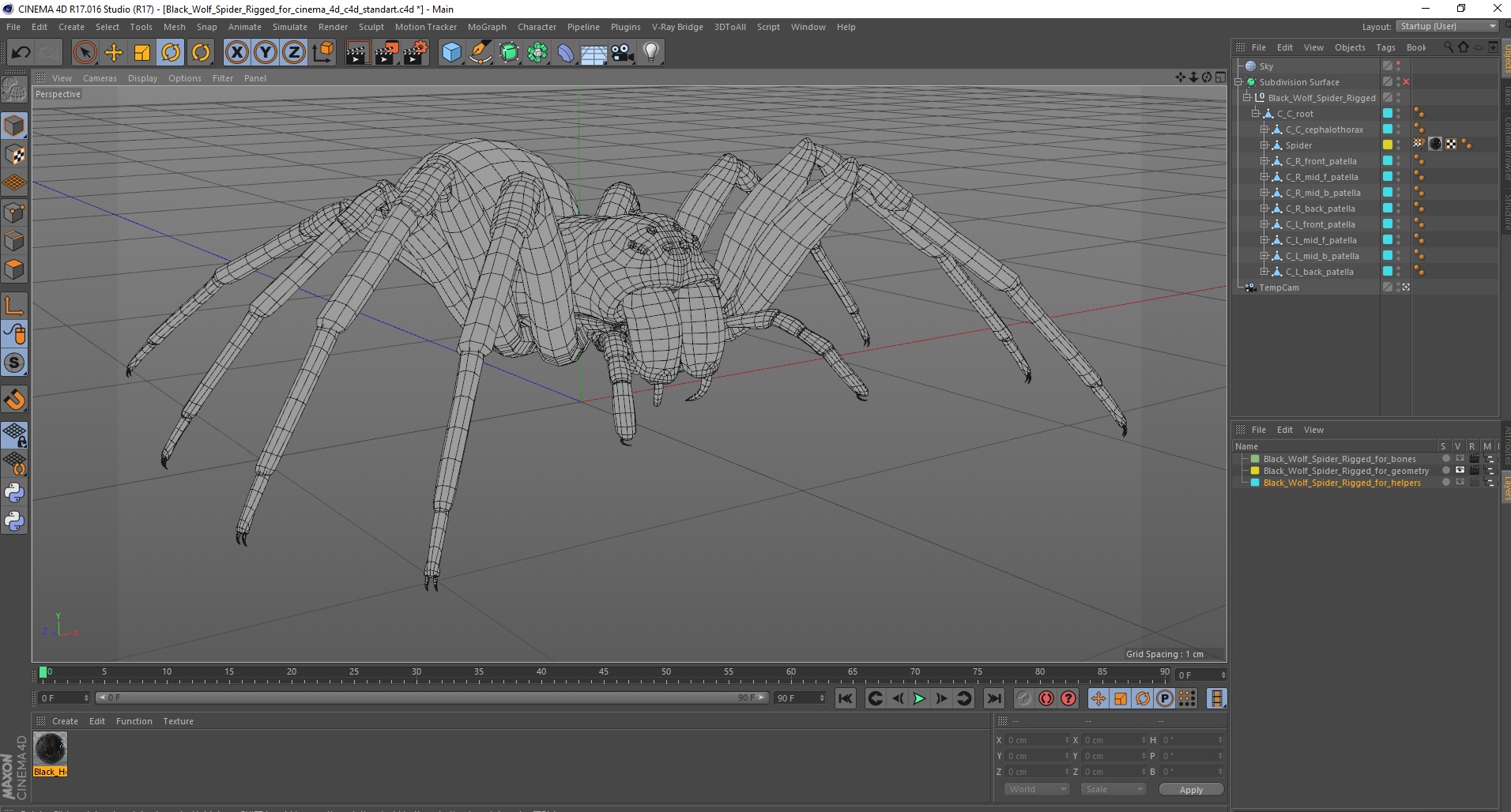Expand C_R_front_patella node

coord(1264,161)
